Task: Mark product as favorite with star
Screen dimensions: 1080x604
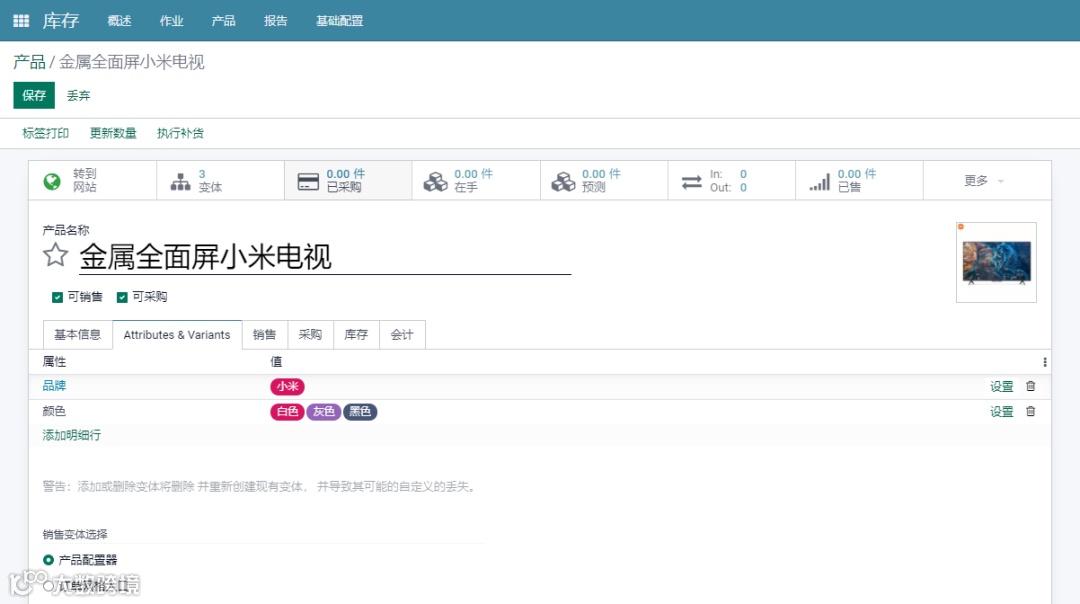Action: pos(55,255)
